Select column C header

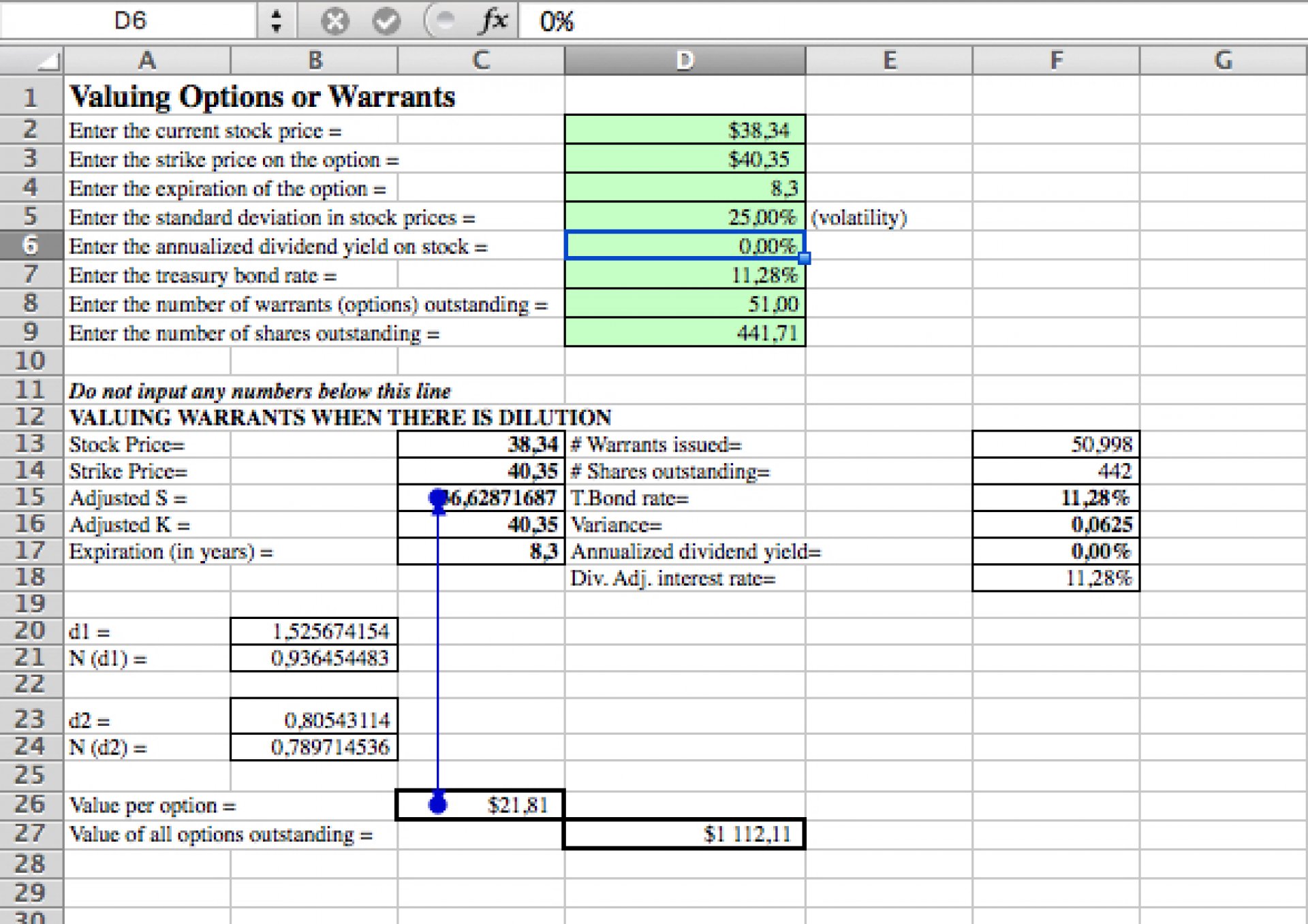[481, 61]
